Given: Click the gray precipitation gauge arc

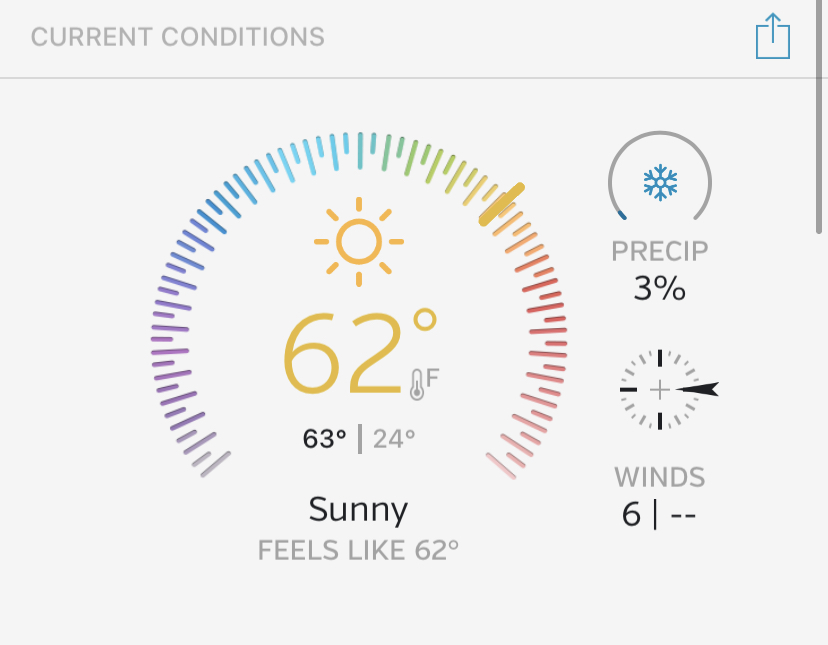Looking at the screenshot, I should pyautogui.click(x=660, y=176).
